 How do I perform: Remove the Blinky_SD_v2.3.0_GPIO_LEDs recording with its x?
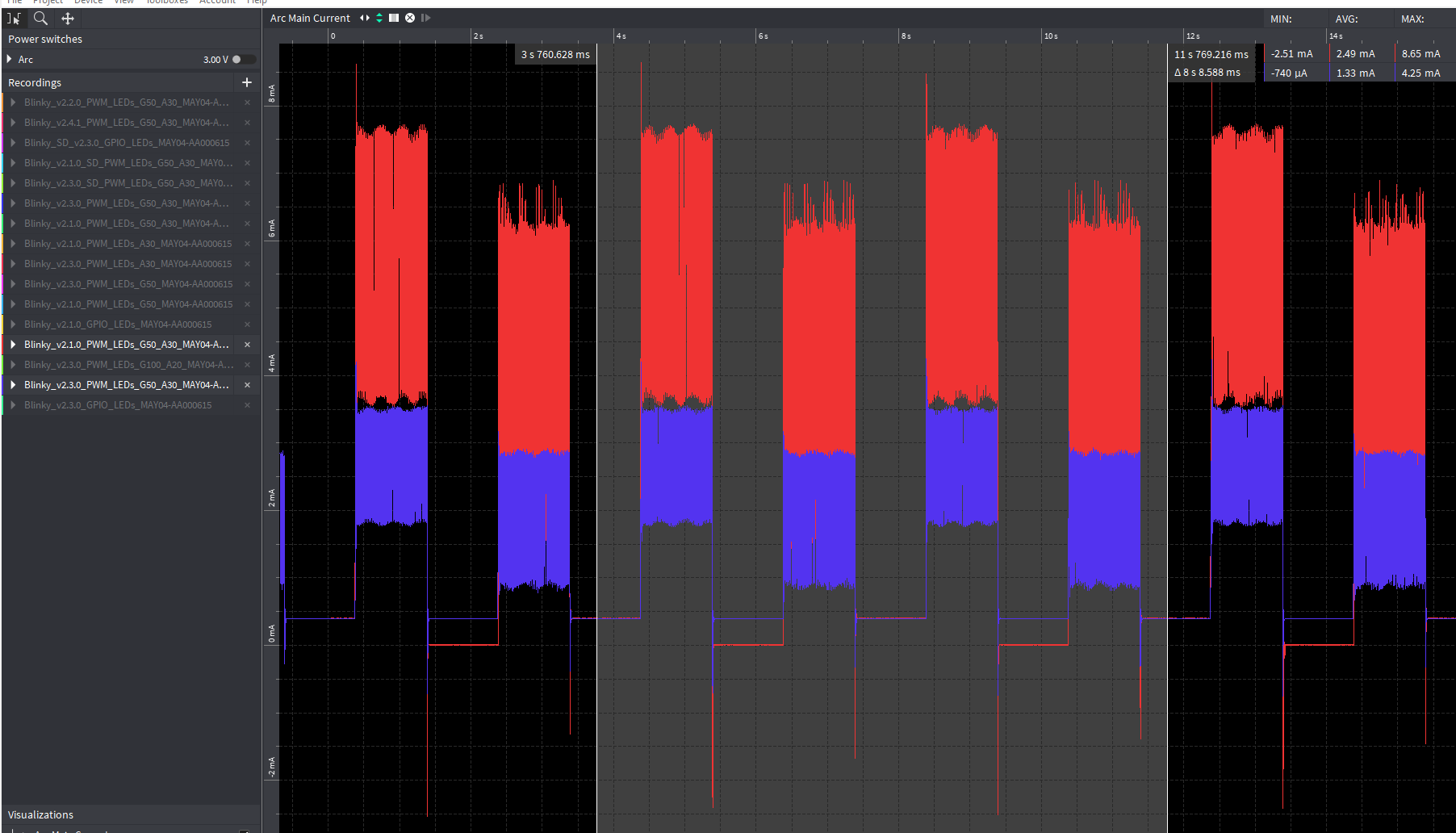click(247, 142)
